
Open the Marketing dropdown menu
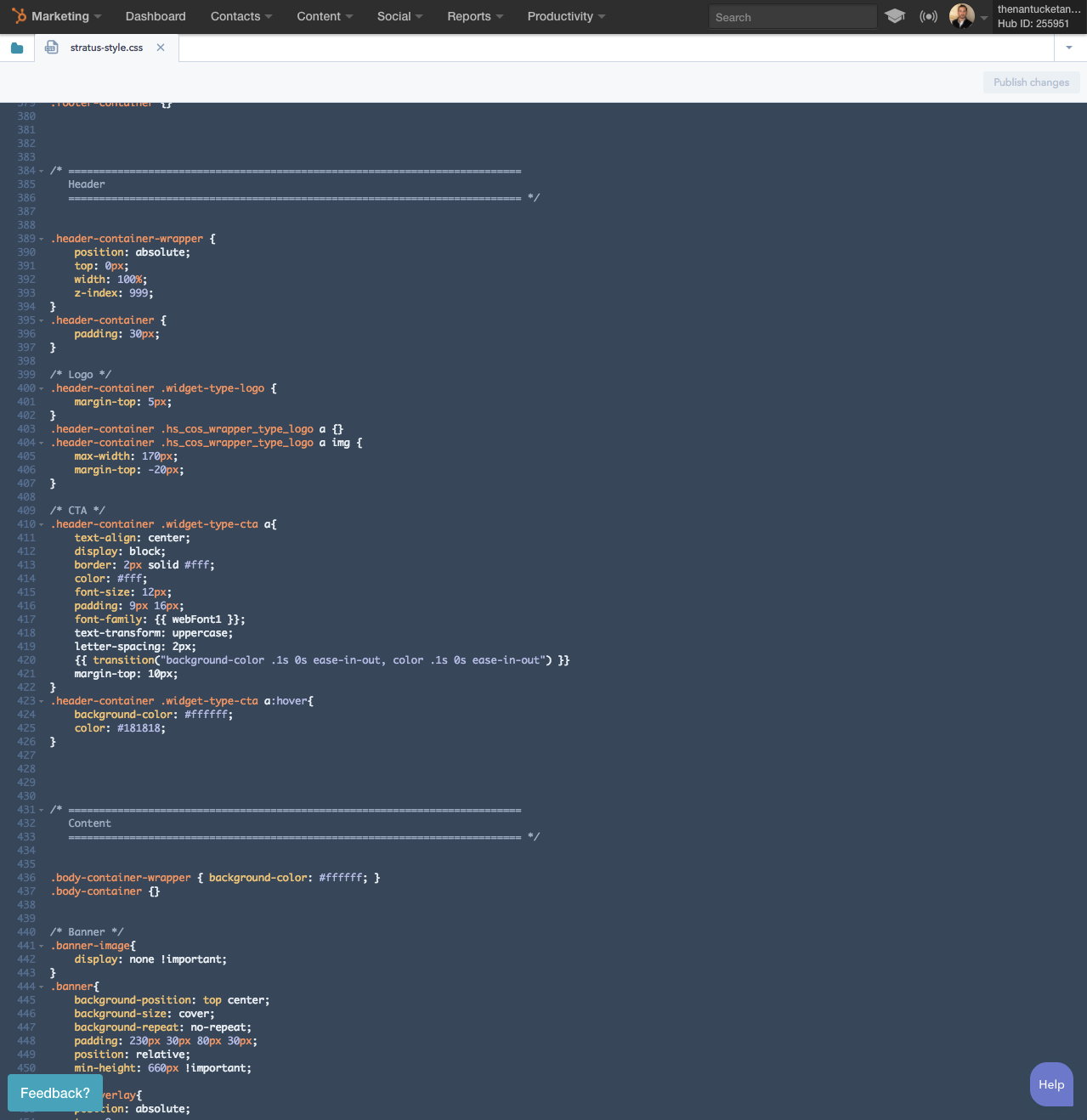click(x=66, y=16)
